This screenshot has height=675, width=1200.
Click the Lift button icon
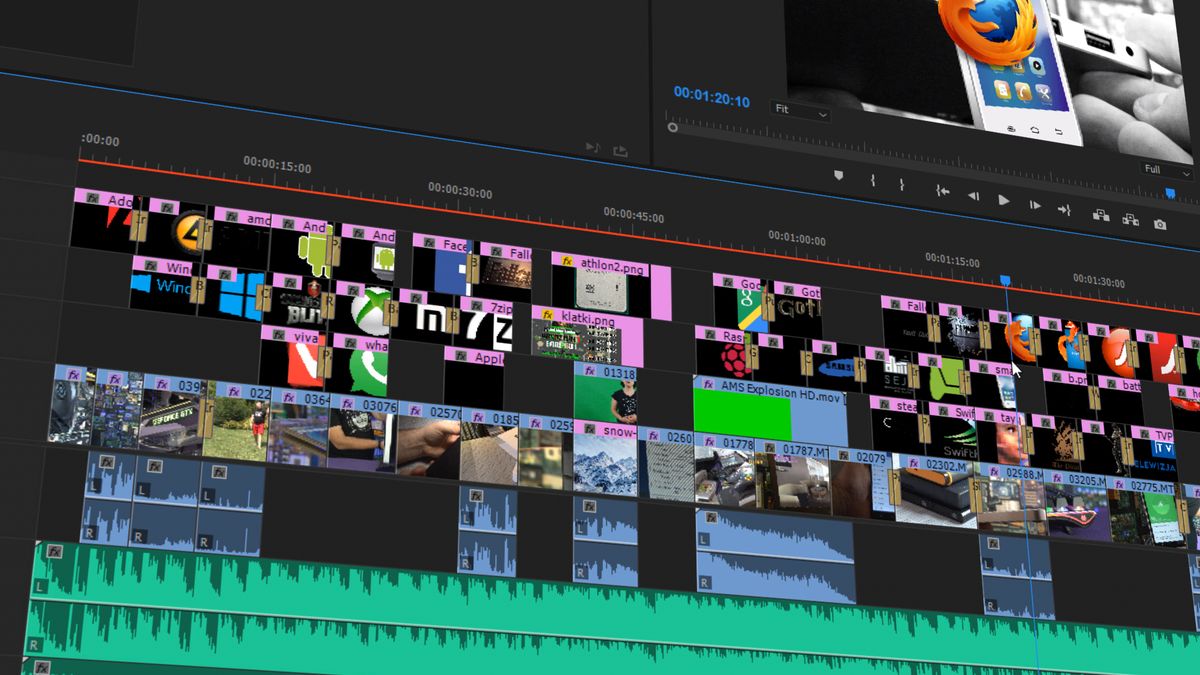1100,215
